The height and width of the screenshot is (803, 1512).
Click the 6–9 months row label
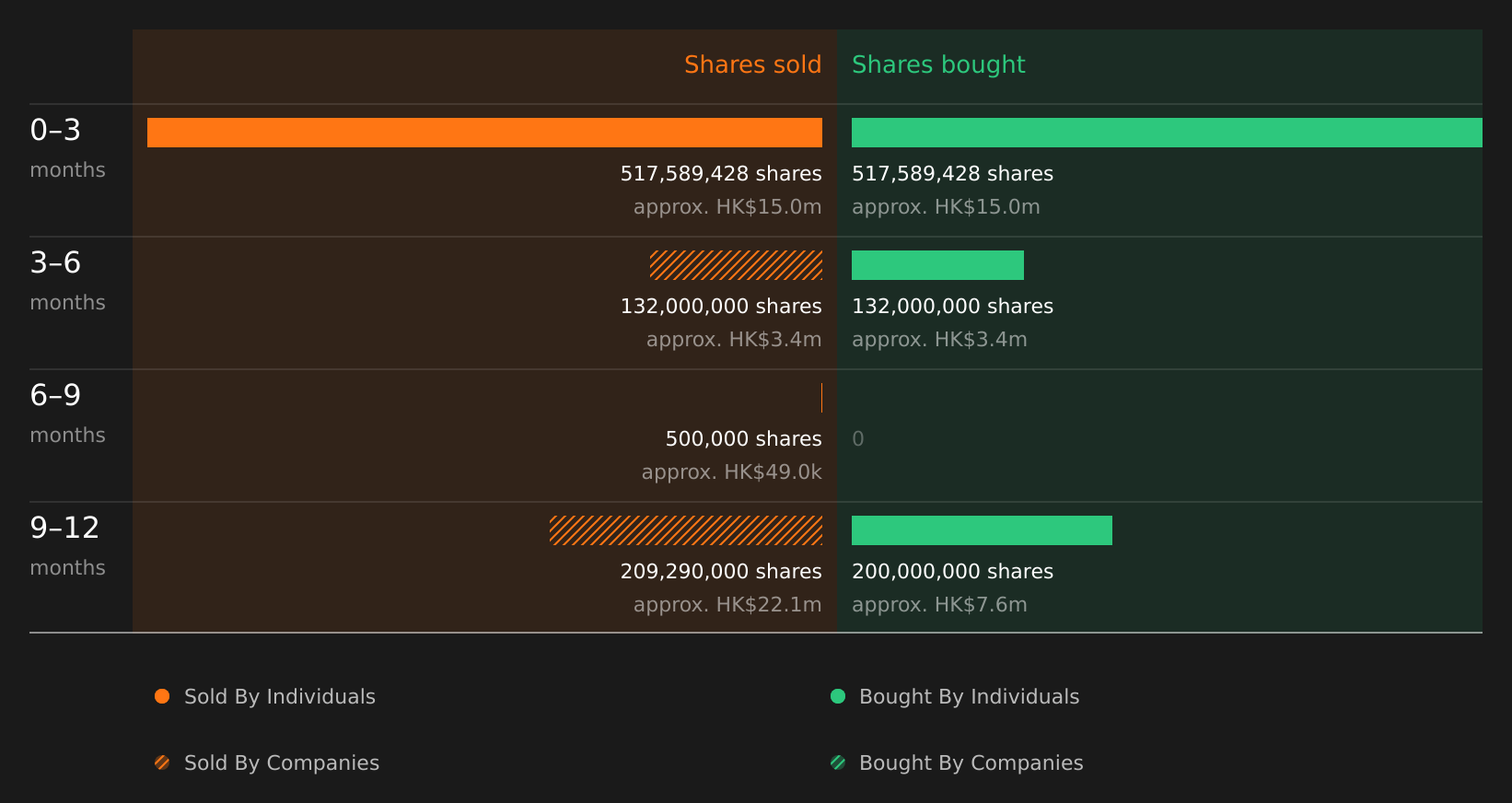(x=67, y=413)
